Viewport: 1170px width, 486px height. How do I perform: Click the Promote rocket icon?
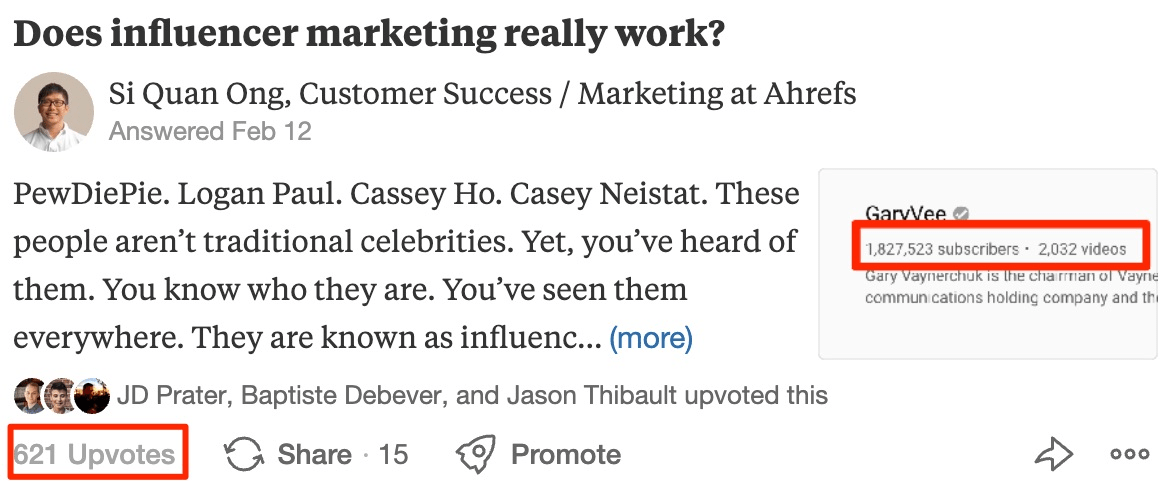click(x=476, y=455)
